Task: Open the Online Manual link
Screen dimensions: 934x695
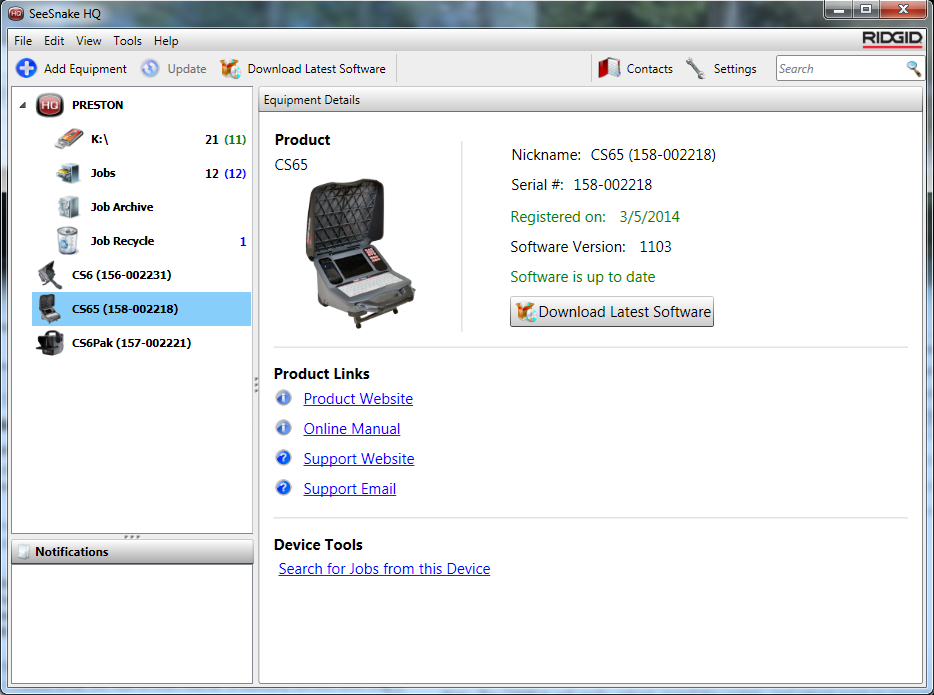Action: click(351, 429)
